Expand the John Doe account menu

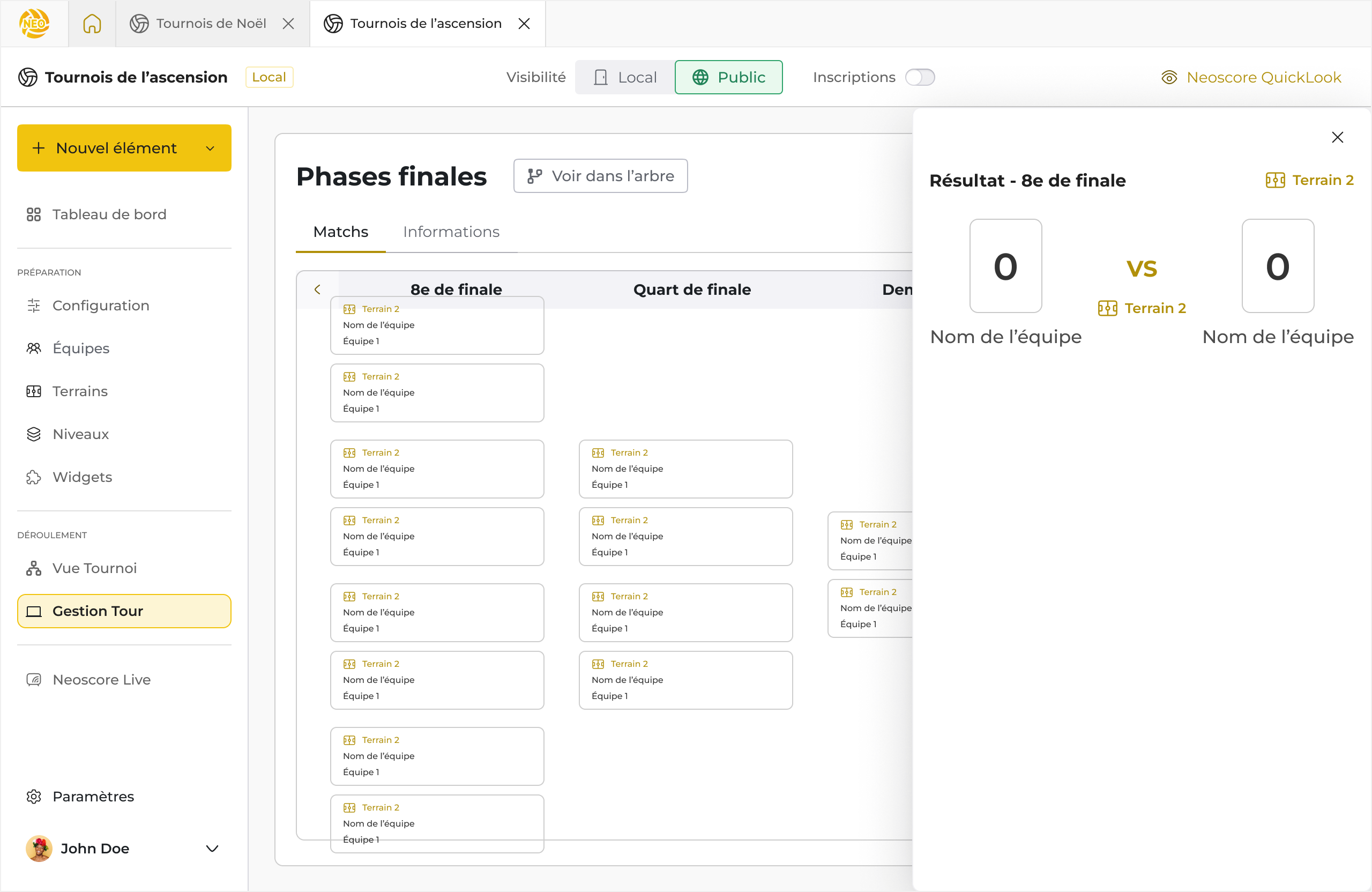pos(212,849)
